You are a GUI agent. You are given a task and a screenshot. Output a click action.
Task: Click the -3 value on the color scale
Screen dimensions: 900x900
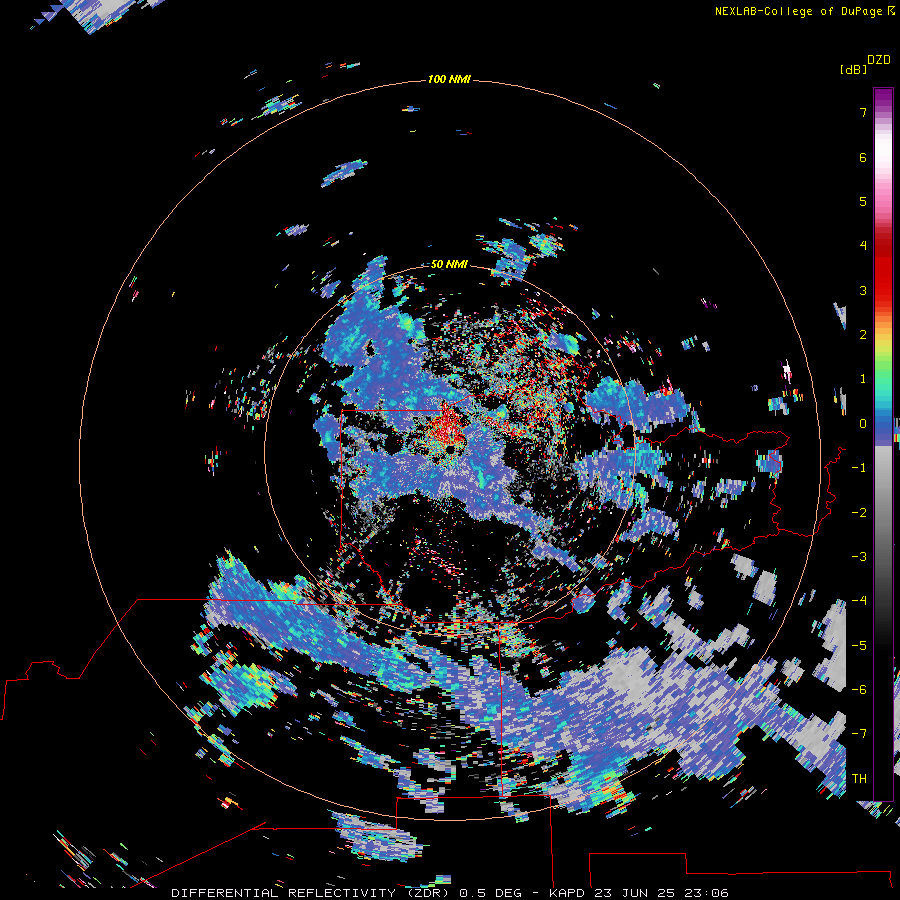point(859,557)
